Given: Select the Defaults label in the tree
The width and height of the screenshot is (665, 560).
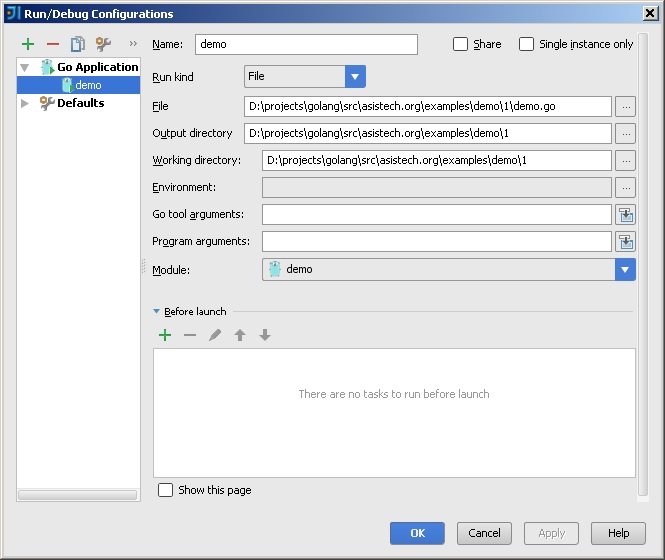Looking at the screenshot, I should click(x=81, y=103).
